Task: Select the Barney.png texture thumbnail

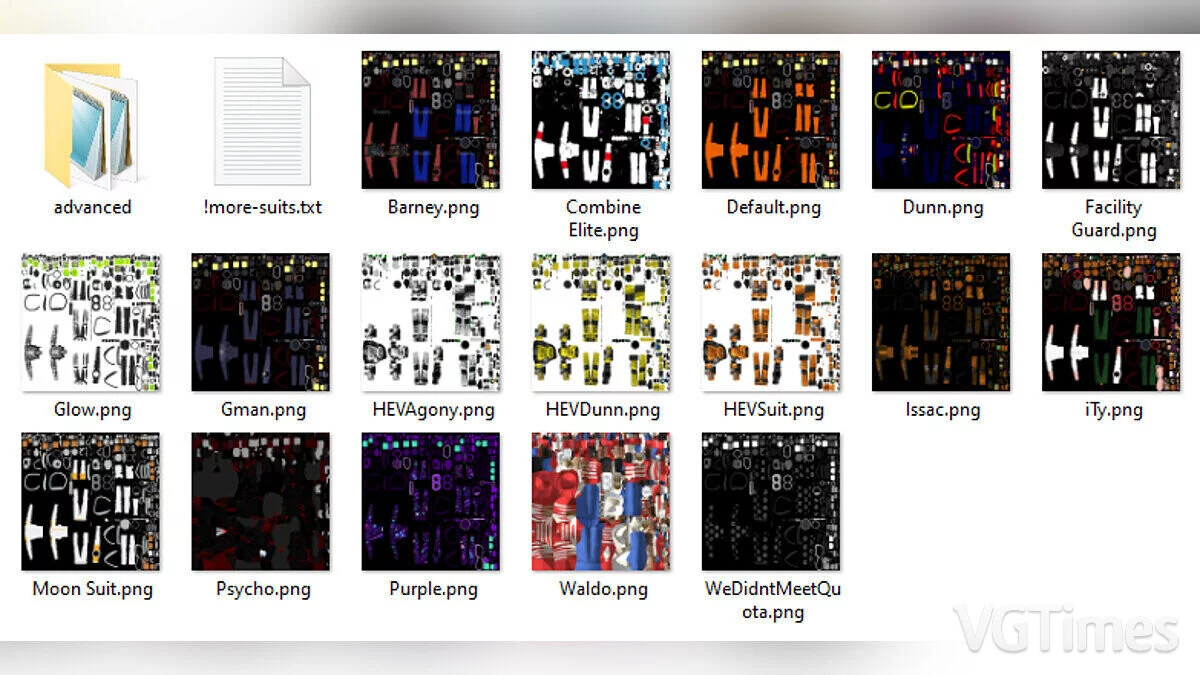Action: [430, 120]
